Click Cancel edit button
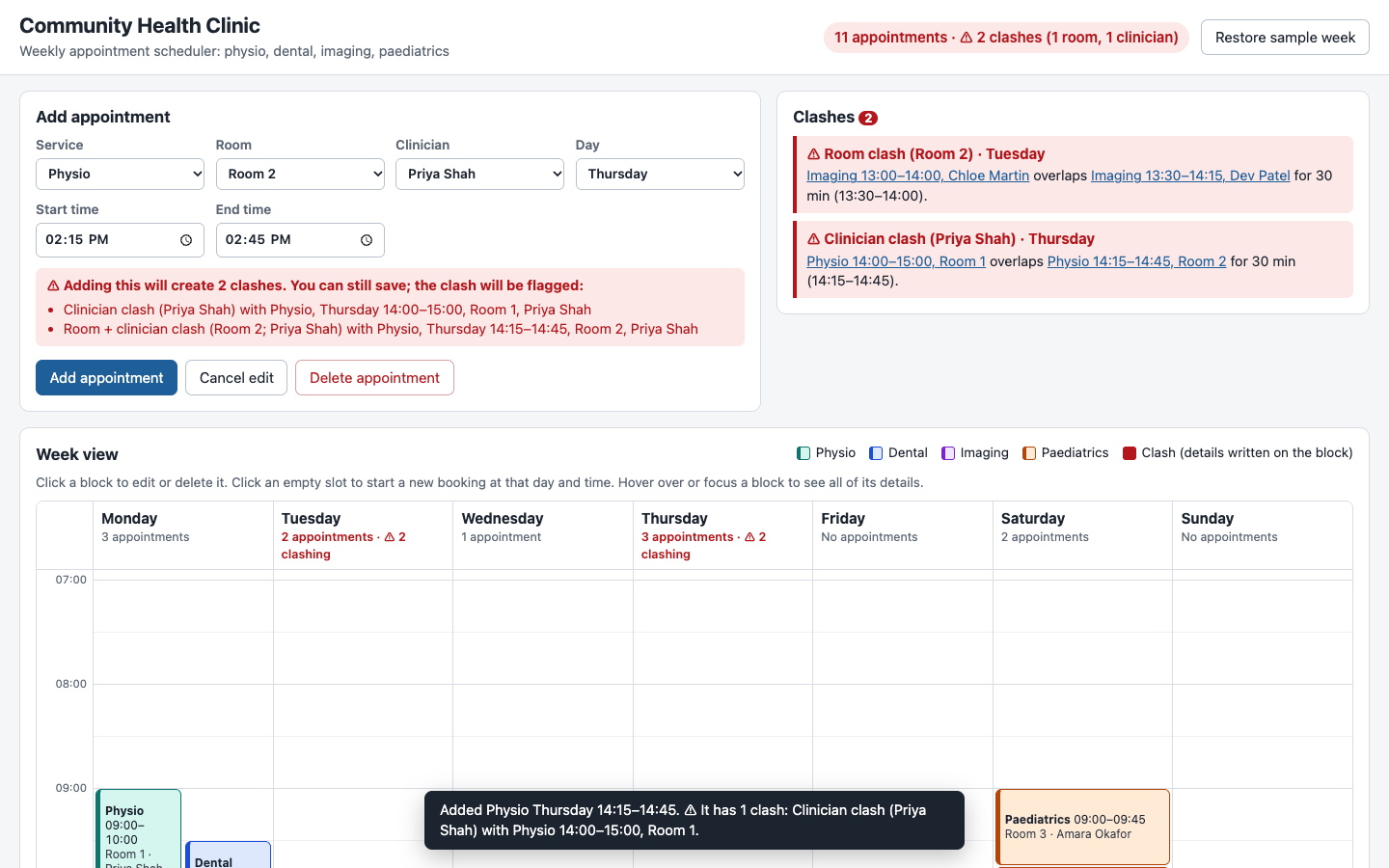The image size is (1389, 868). click(236, 378)
